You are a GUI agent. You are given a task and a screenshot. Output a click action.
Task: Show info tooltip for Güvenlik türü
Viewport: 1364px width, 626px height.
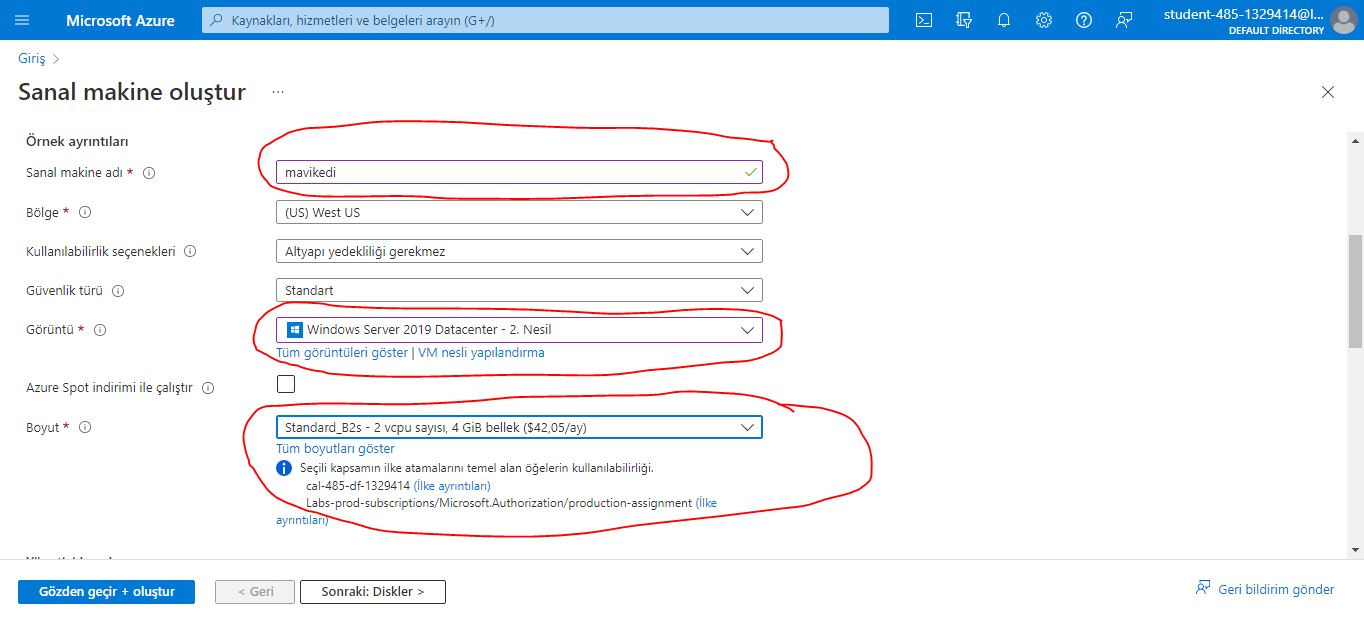pyautogui.click(x=118, y=291)
